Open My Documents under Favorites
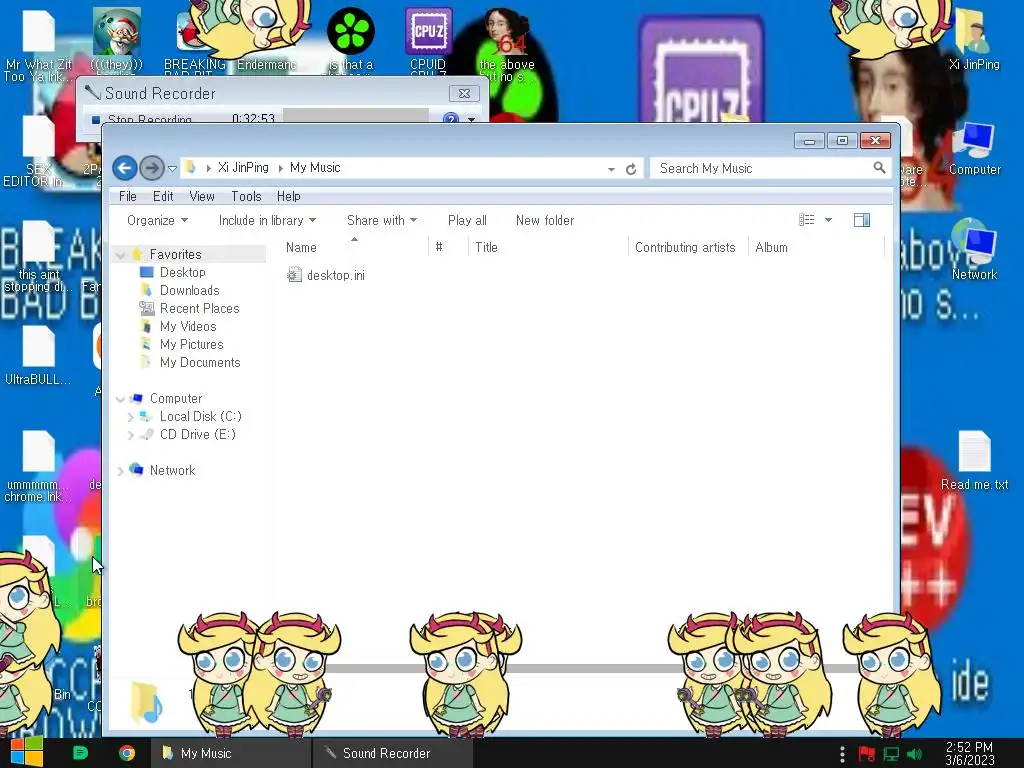This screenshot has height=768, width=1024. click(200, 362)
